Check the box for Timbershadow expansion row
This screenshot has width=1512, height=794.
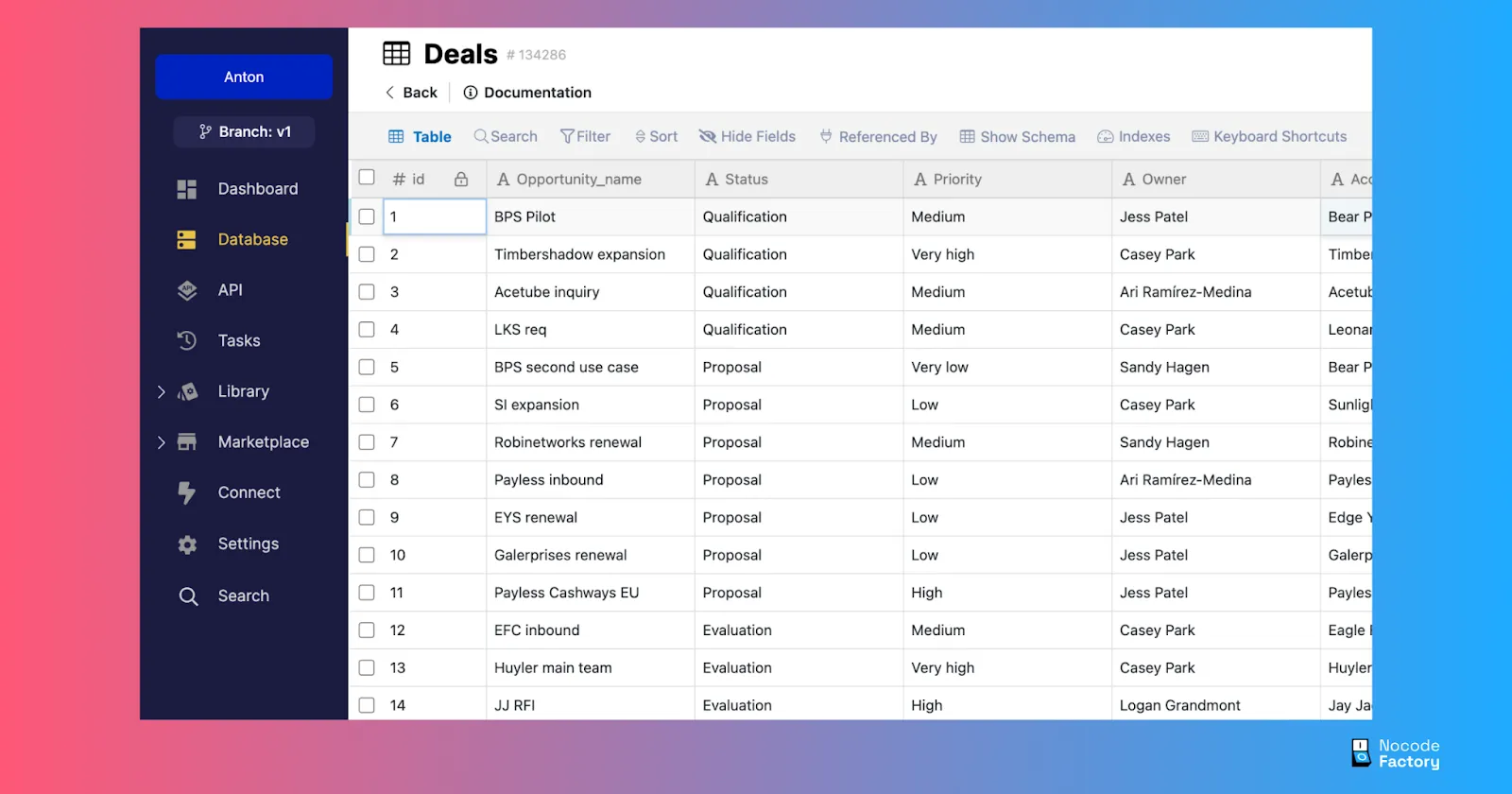coord(367,254)
